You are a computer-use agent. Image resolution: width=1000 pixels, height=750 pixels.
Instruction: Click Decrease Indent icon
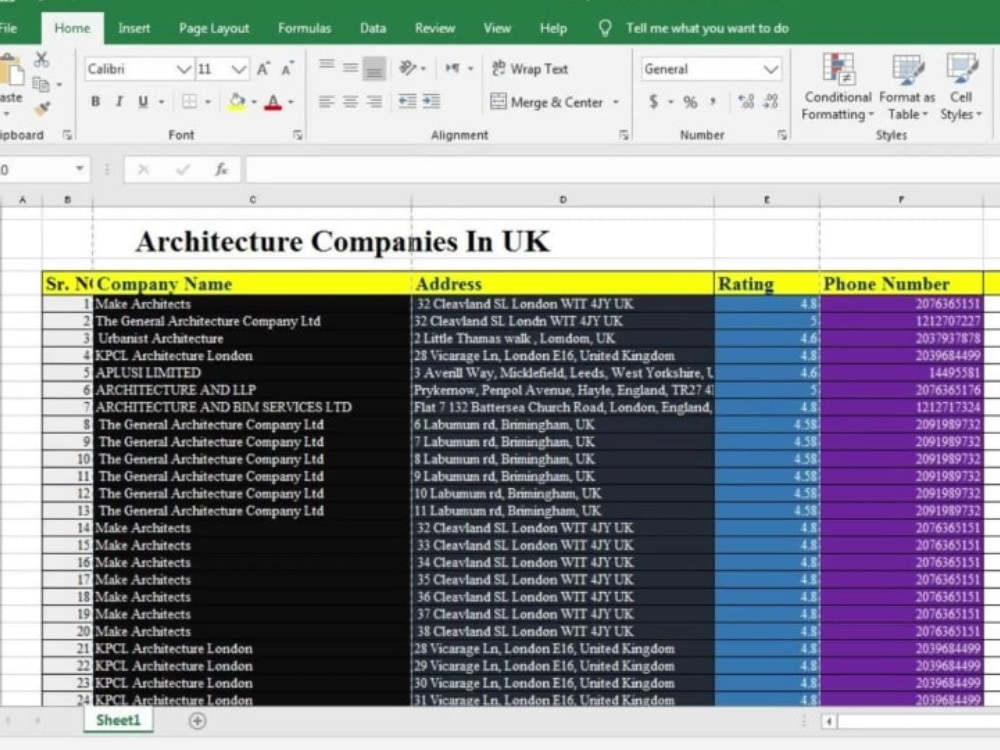coord(408,101)
